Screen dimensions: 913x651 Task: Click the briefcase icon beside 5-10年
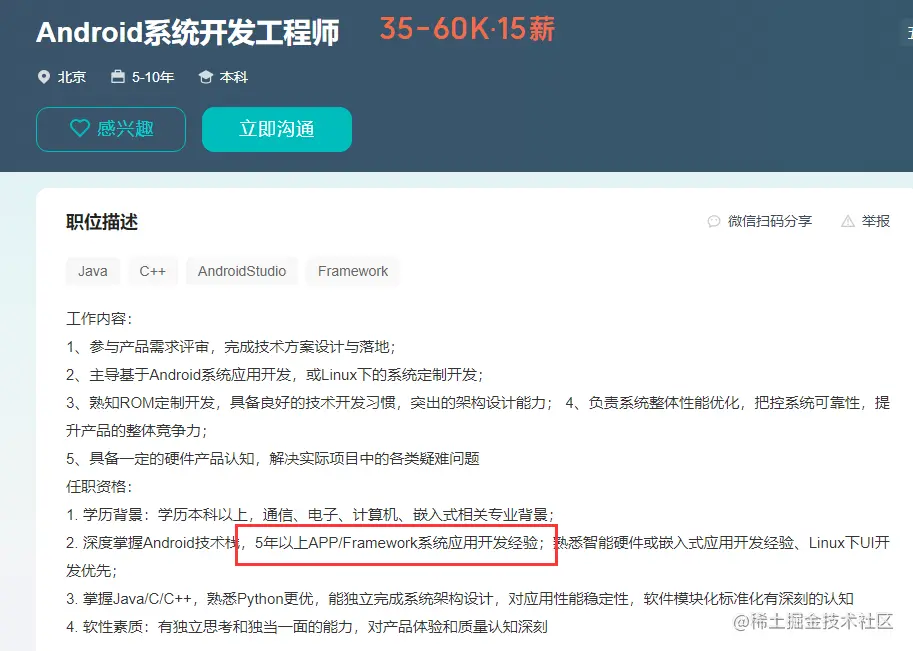click(118, 76)
